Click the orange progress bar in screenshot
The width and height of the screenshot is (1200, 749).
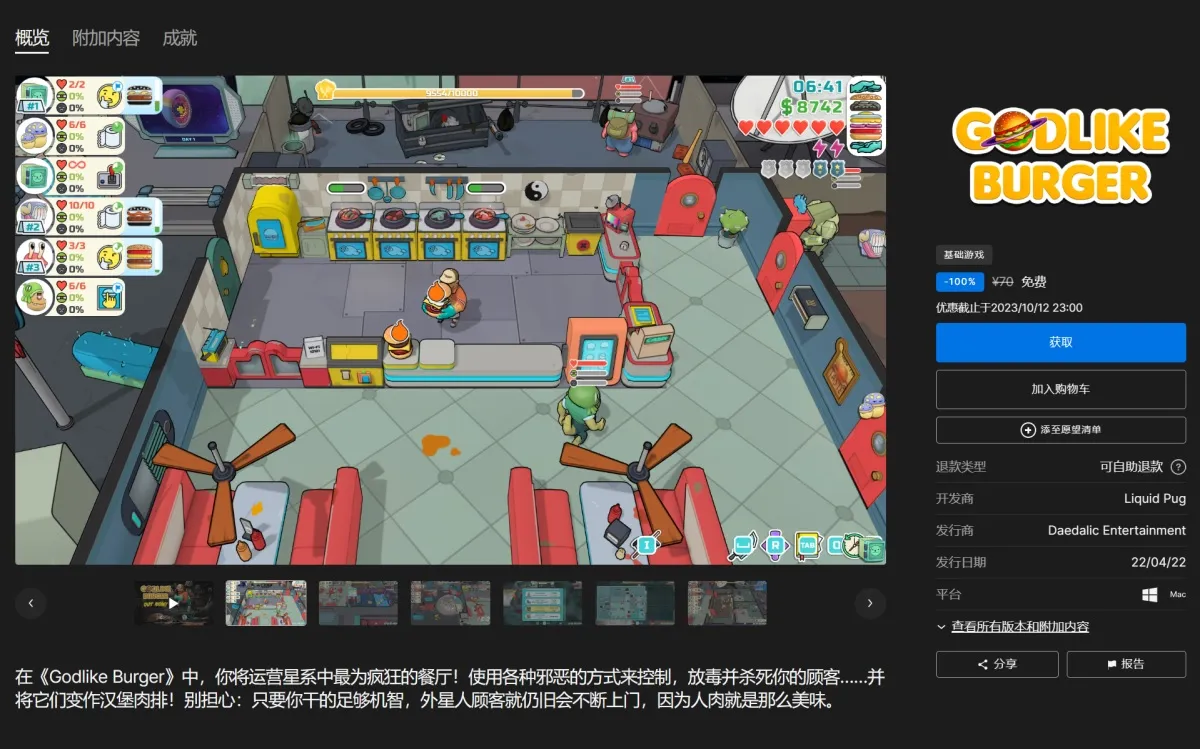pyautogui.click(x=451, y=92)
